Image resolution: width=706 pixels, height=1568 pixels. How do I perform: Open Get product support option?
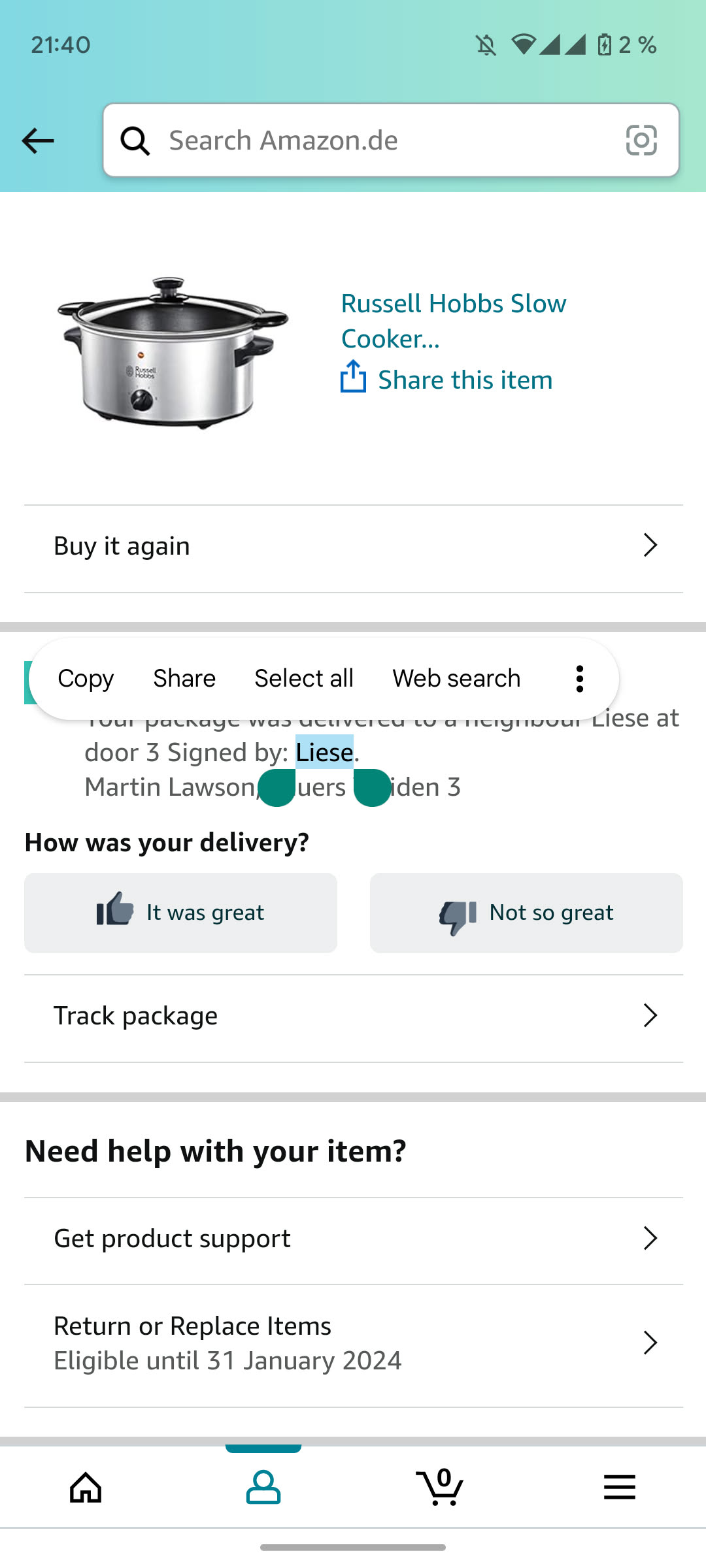tap(353, 1239)
